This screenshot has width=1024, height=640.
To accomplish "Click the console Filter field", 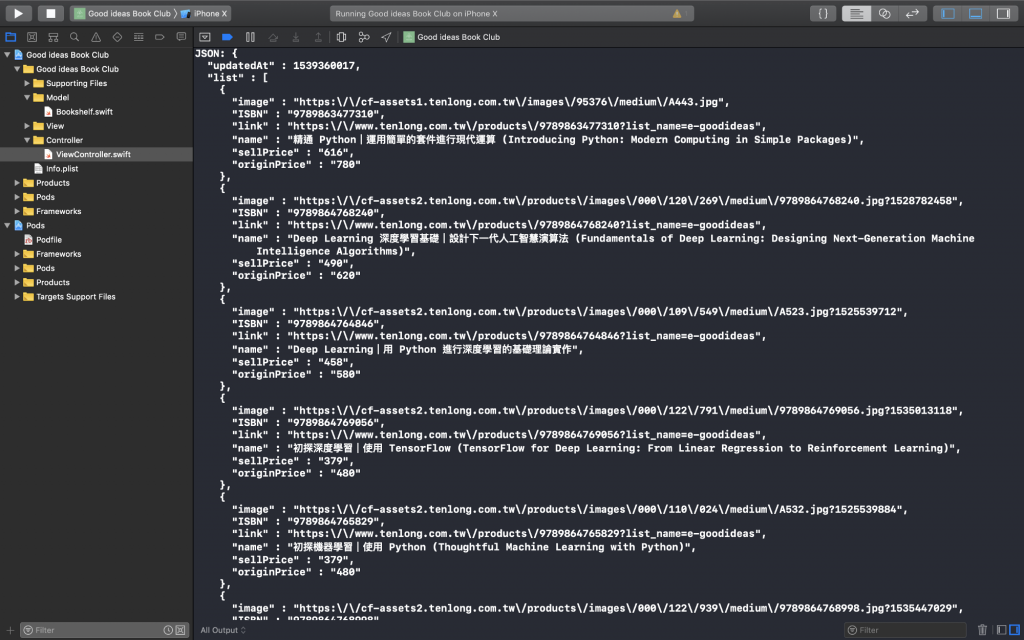I will tap(904, 630).
